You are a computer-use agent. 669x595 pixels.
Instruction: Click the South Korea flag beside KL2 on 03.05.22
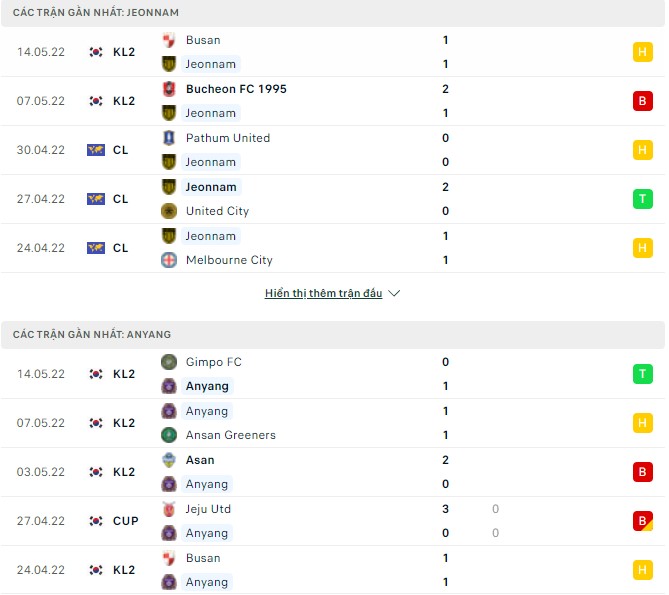pos(96,472)
